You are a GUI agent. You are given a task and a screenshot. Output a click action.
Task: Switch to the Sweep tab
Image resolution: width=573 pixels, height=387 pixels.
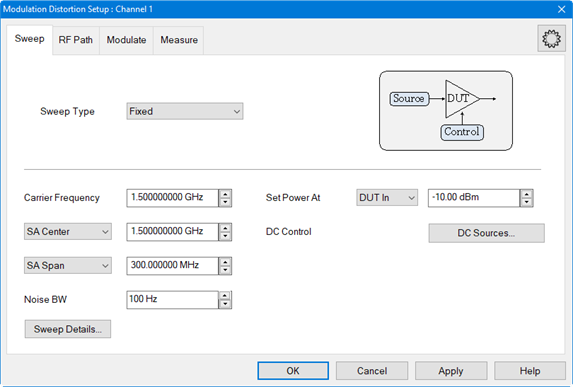[30, 39]
